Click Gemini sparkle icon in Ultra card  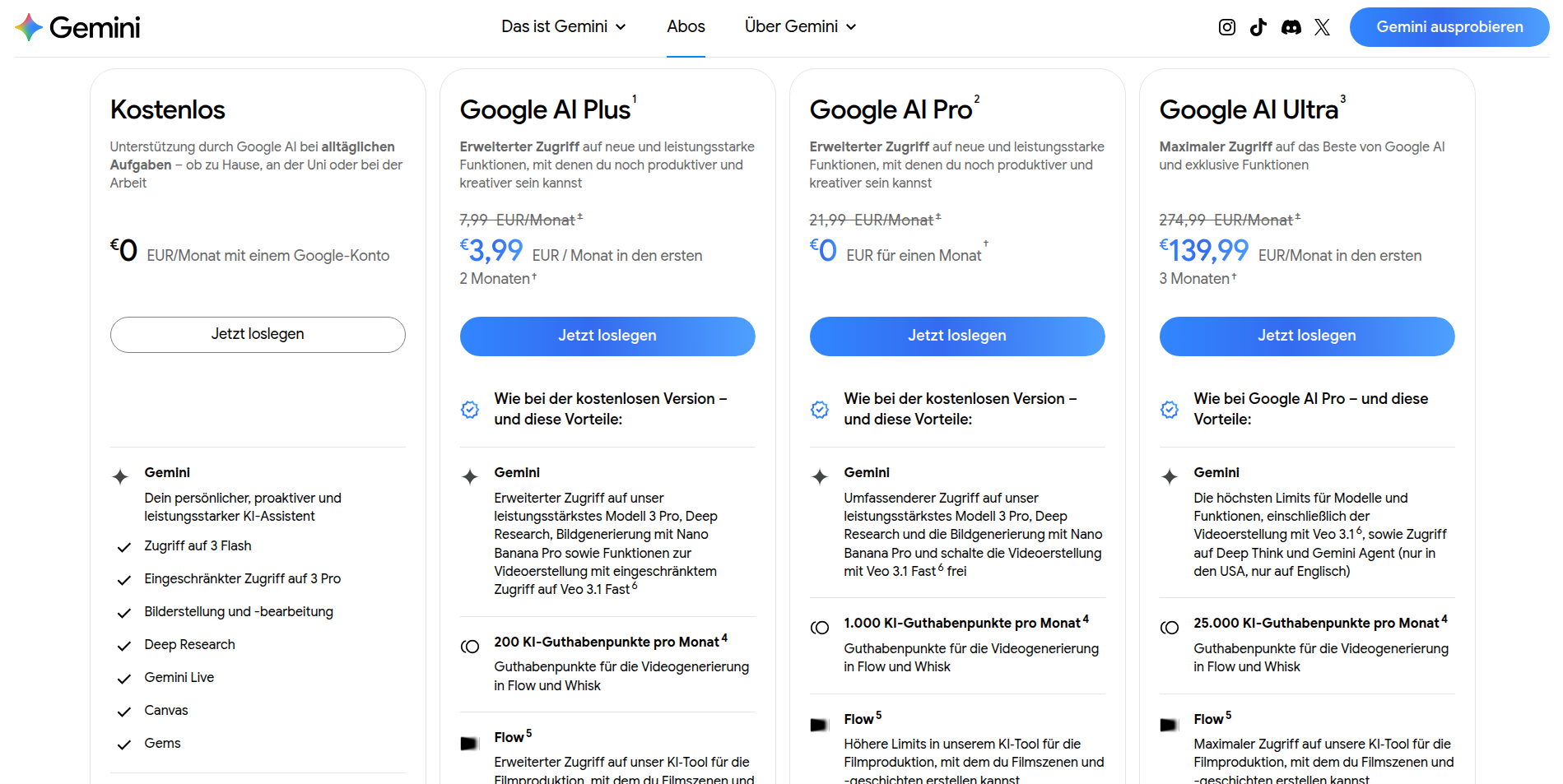(1169, 476)
